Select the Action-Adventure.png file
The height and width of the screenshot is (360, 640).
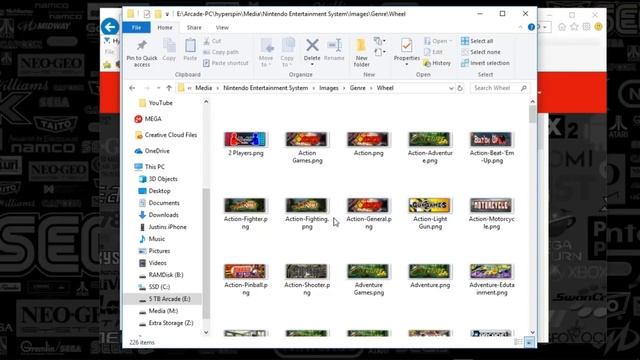coord(430,148)
